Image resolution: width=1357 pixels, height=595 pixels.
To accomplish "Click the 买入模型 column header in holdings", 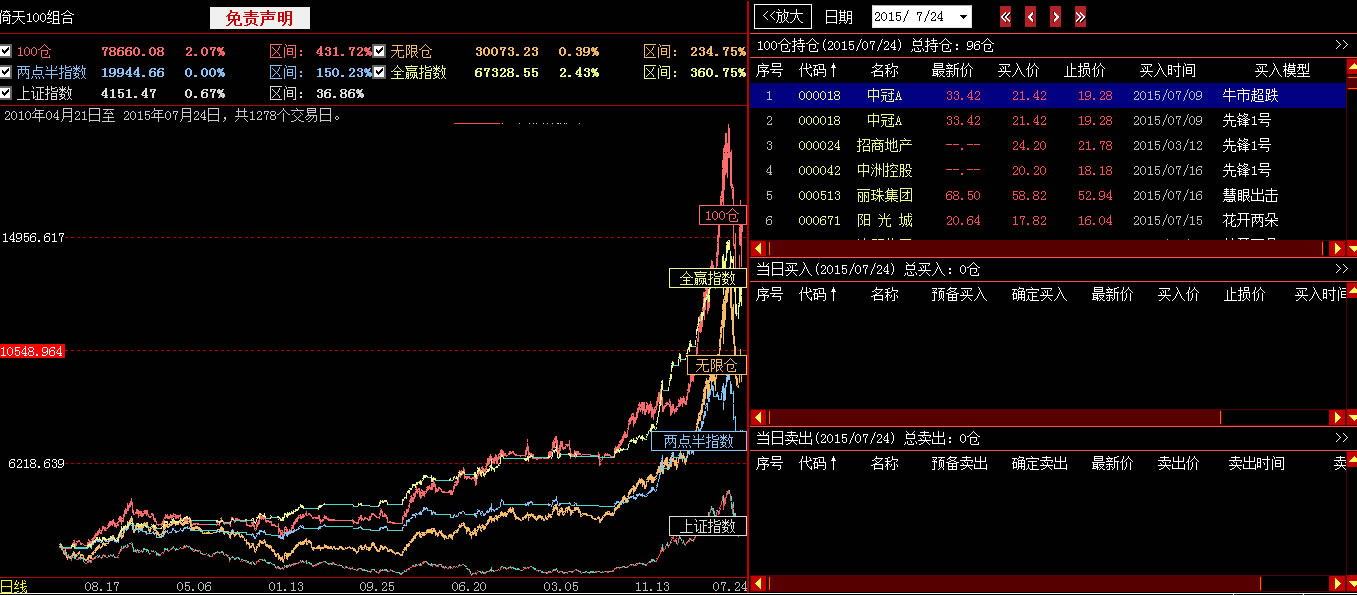I will tap(1282, 71).
